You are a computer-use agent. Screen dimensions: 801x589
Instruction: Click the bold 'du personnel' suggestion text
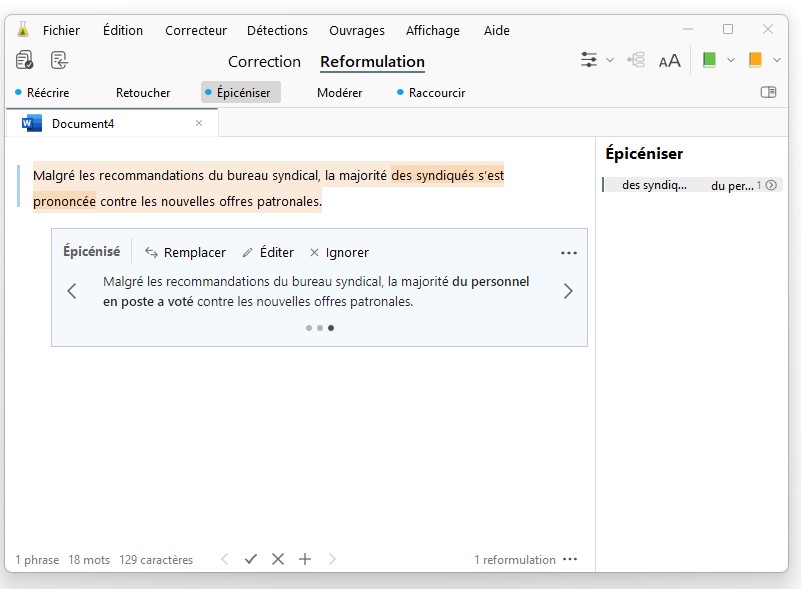pos(490,281)
